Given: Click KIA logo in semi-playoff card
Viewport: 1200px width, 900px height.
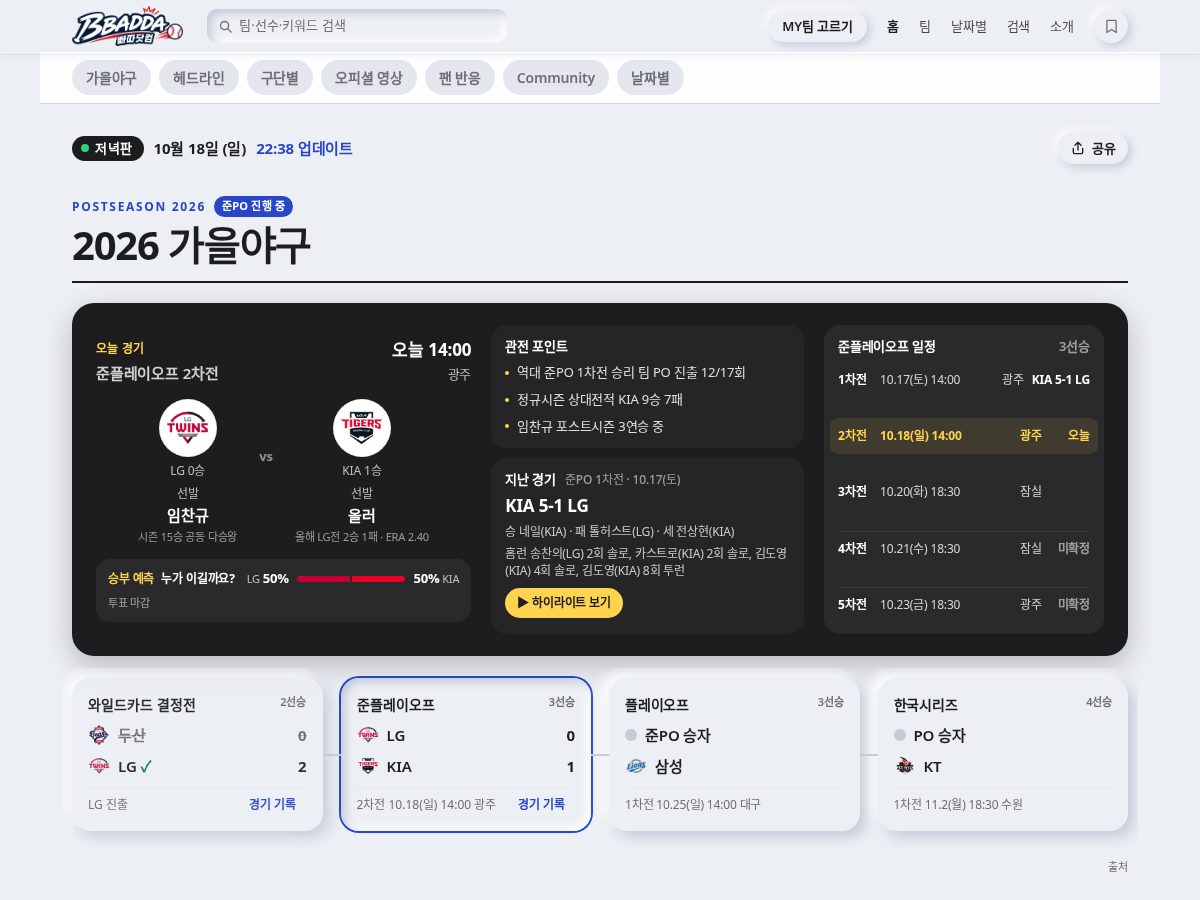Looking at the screenshot, I should [368, 767].
